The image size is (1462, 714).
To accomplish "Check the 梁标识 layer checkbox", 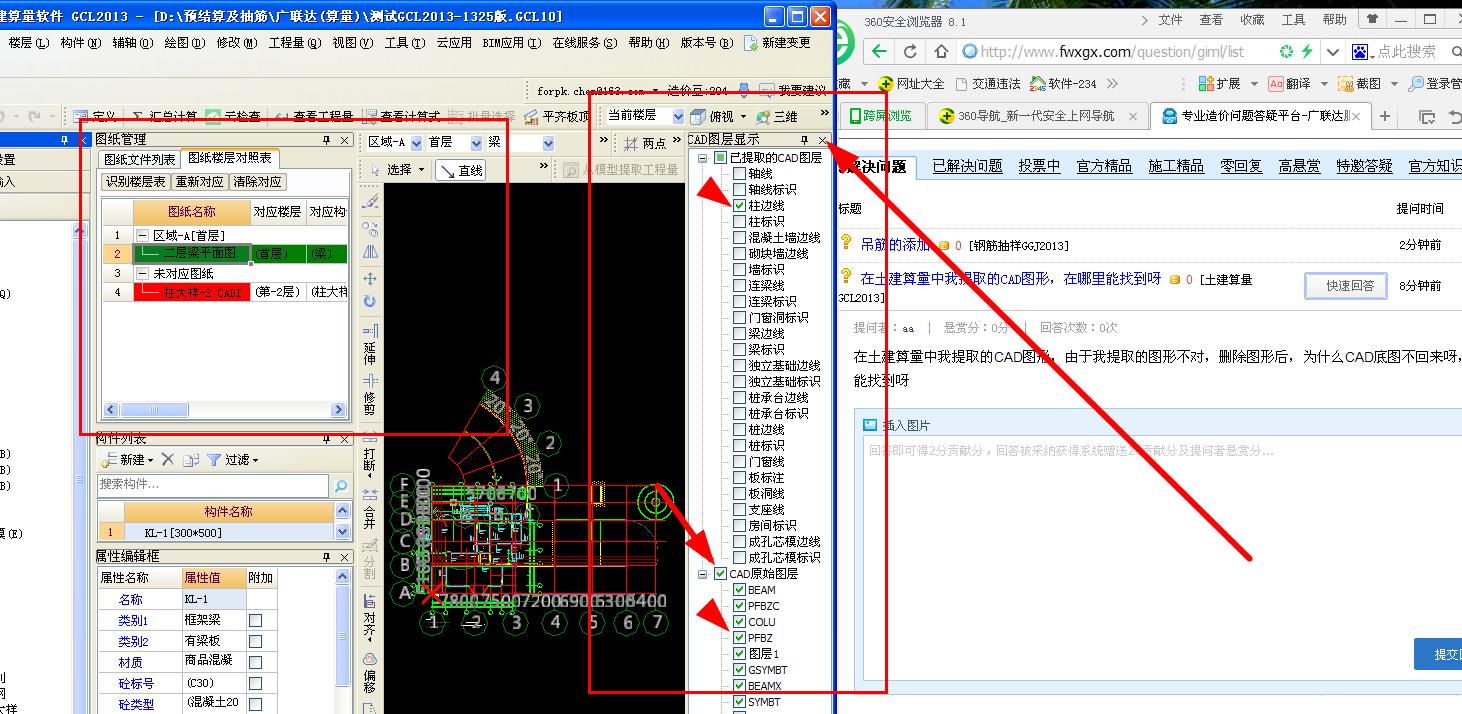I will [x=739, y=350].
